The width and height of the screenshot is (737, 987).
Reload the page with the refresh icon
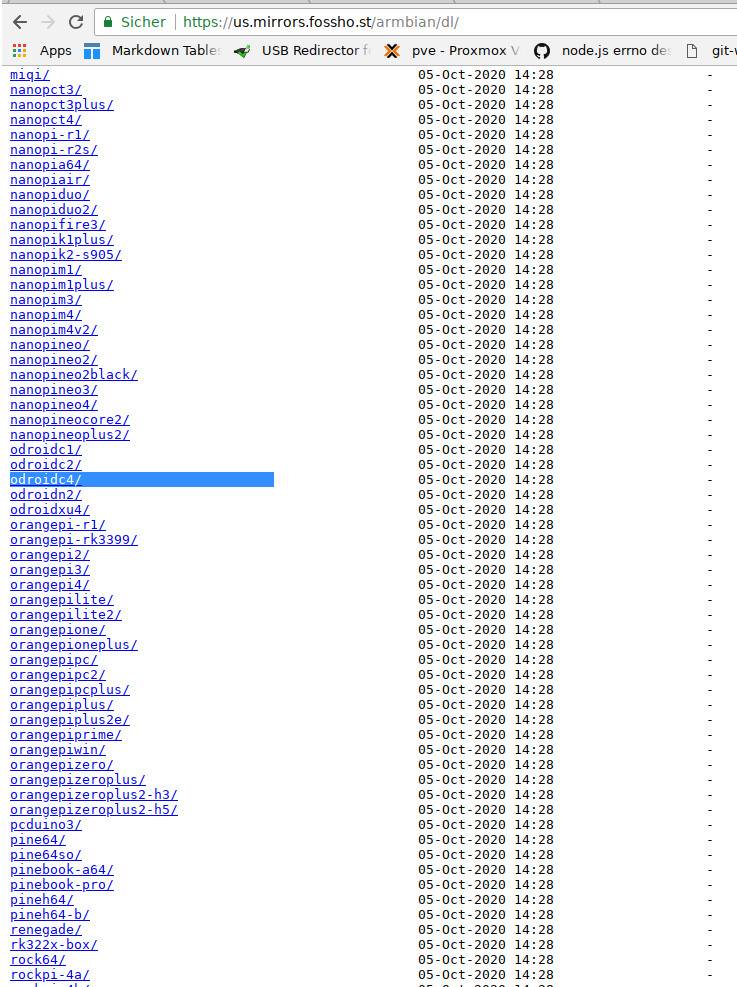76,22
